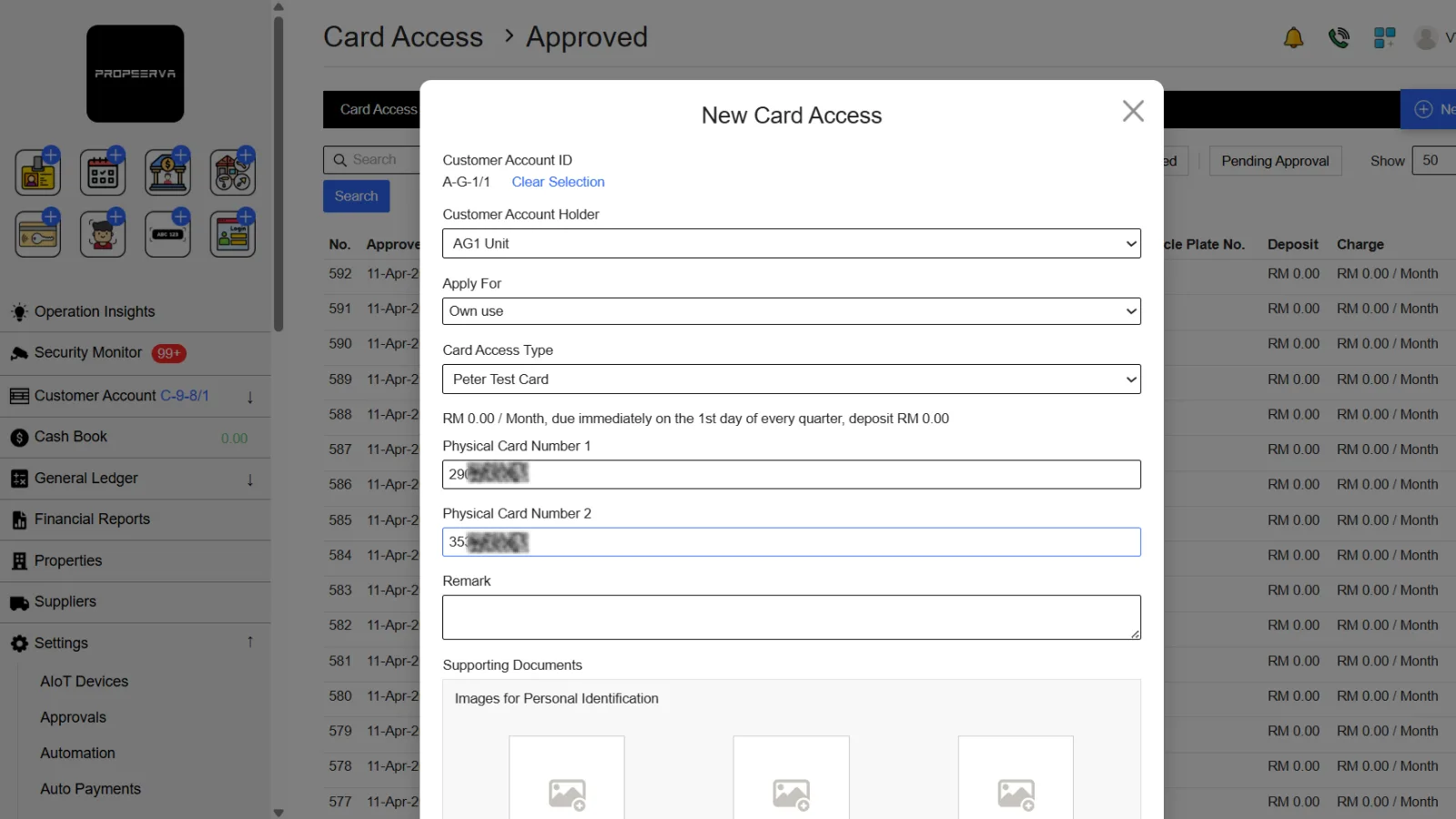Viewport: 1456px width, 819px height.
Task: Open the face recognition shortcut icon
Action: tap(103, 234)
